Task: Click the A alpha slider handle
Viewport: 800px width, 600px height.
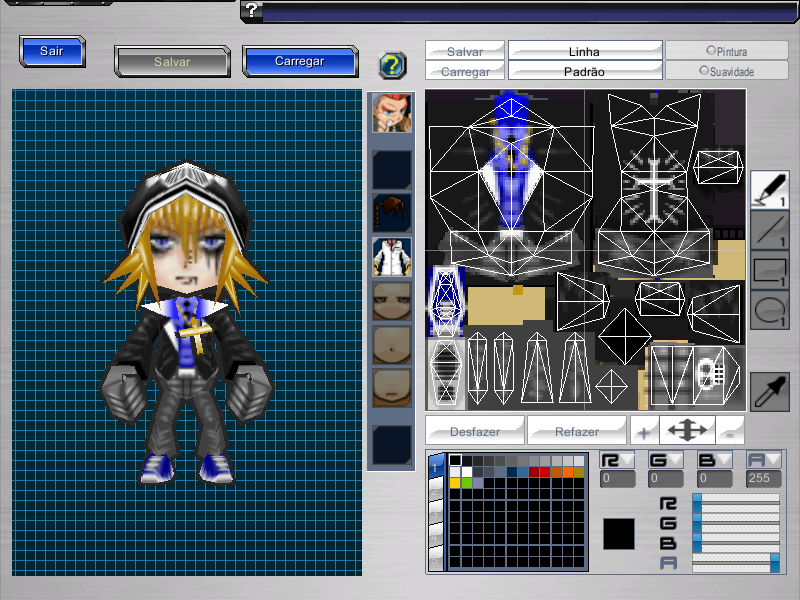Action: click(x=775, y=563)
